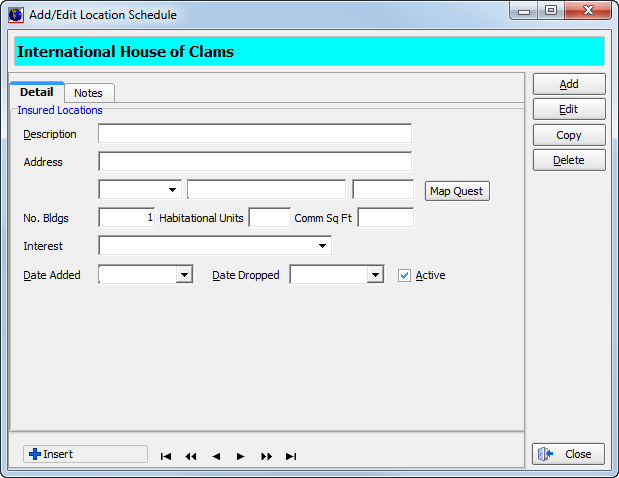Open the Date Added date picker
This screenshot has width=619, height=478.
(184, 275)
